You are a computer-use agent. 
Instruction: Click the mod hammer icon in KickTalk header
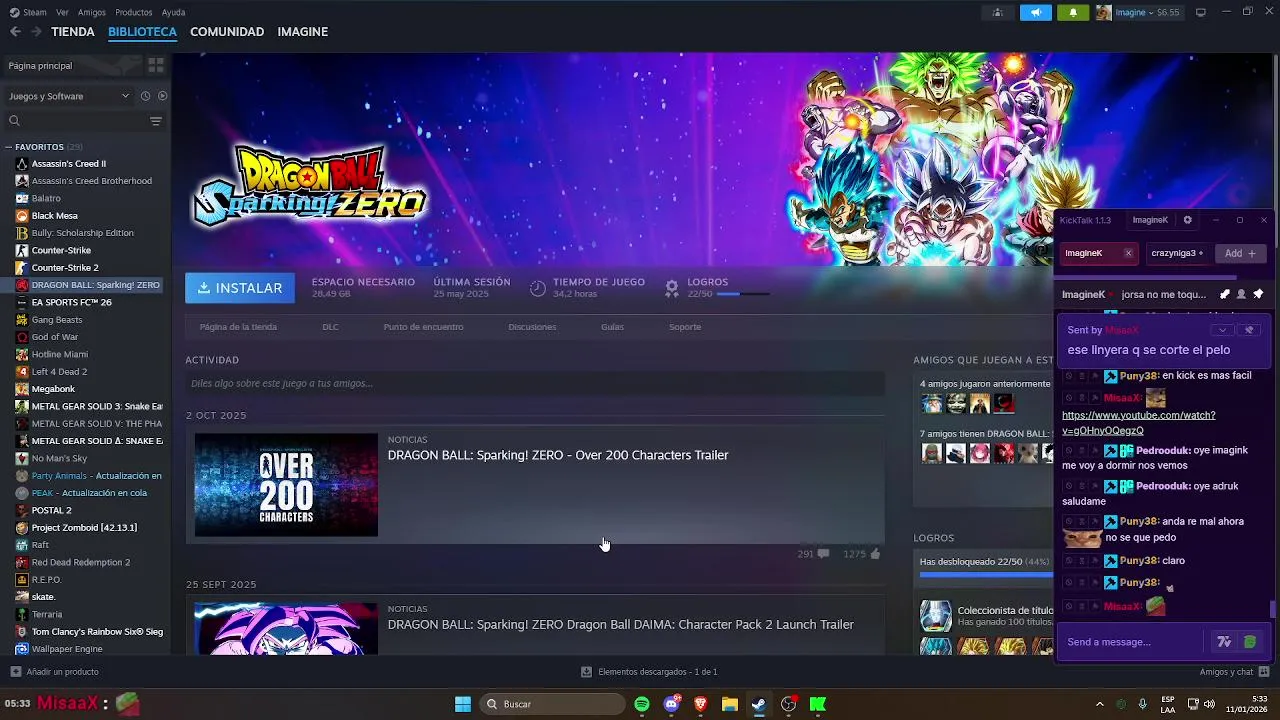pyautogui.click(x=1225, y=294)
